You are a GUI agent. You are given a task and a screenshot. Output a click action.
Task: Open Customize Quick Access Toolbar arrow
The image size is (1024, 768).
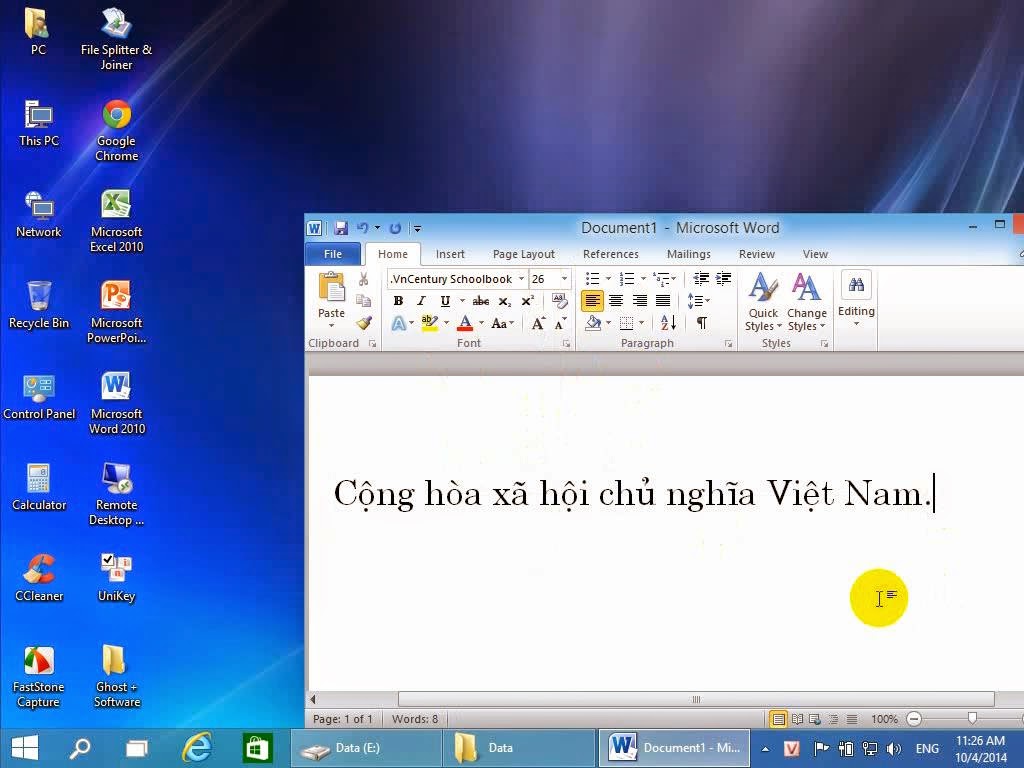pos(417,229)
